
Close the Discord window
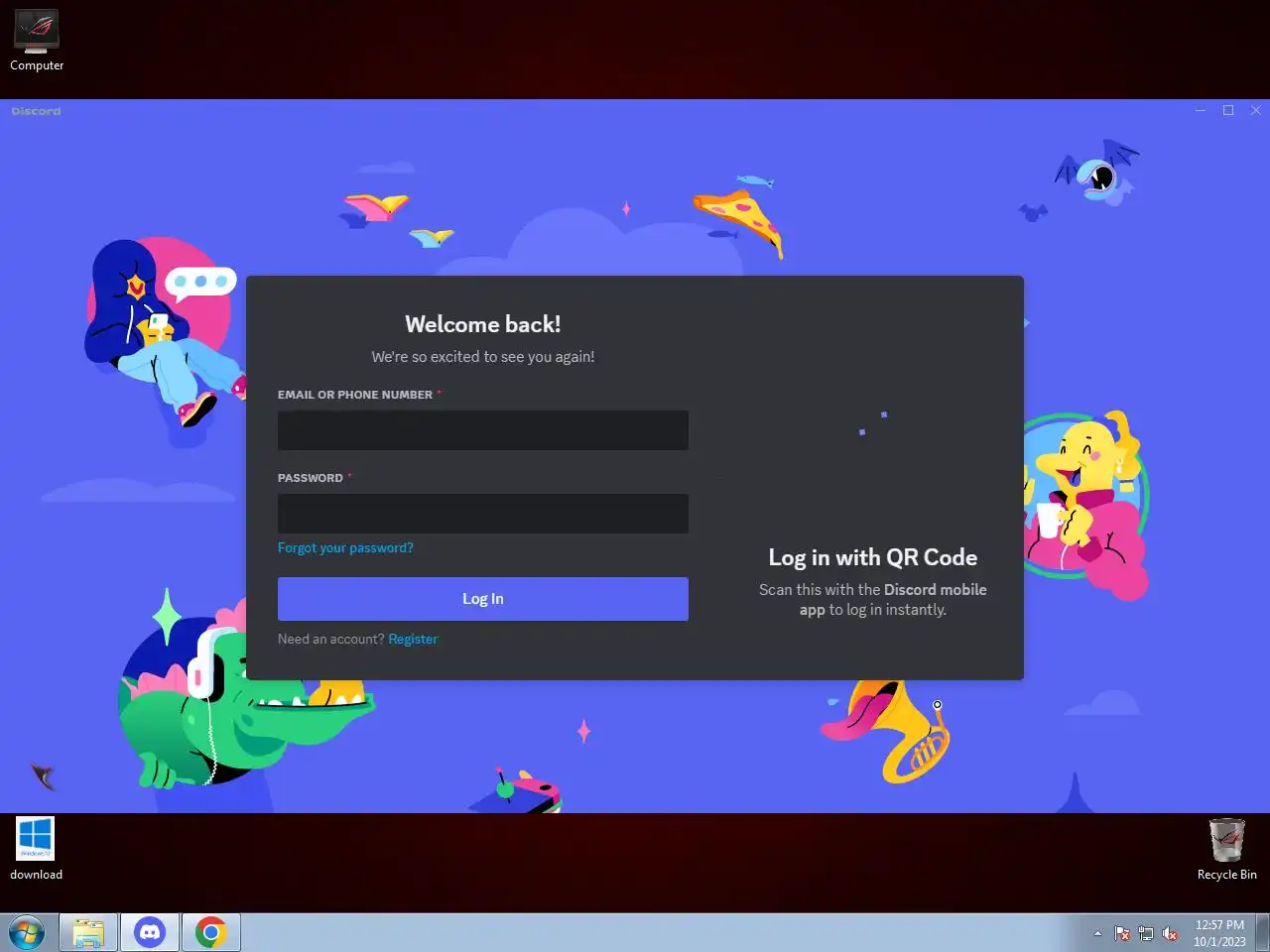point(1256,110)
